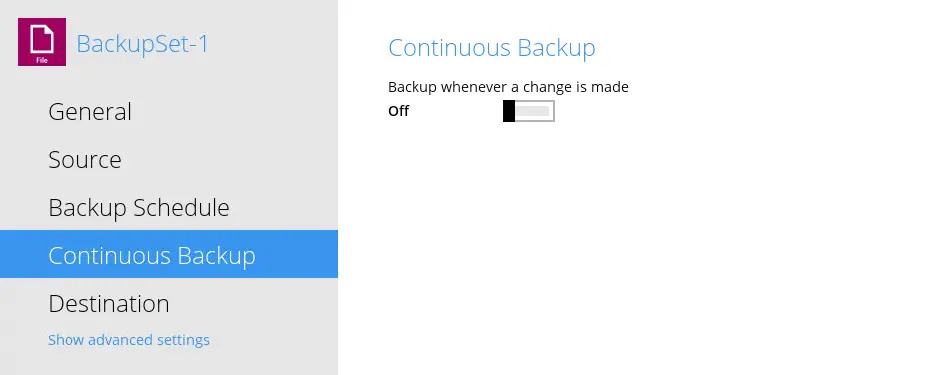Open the Backup Schedule section
Image resolution: width=951 pixels, height=375 pixels.
tap(139, 208)
